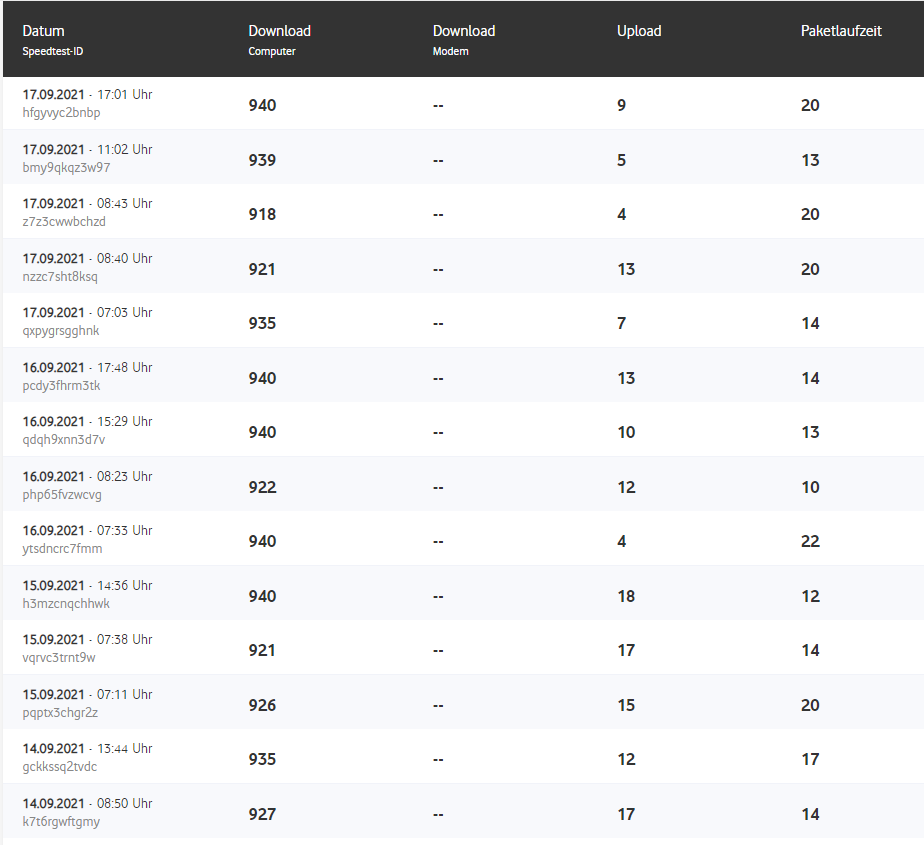Click upload value 18 in h3mzcnqchhwk row
Screen dimensions: 924x845
pos(626,596)
